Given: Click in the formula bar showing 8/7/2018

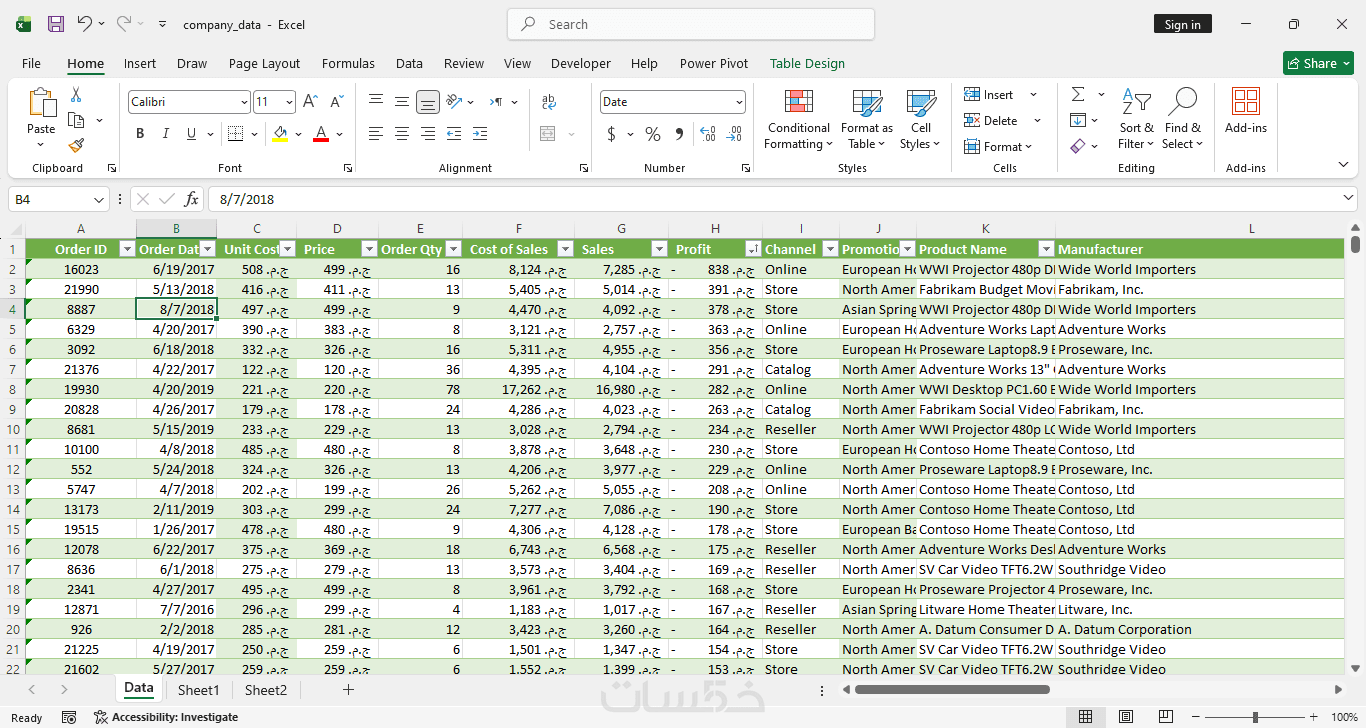Looking at the screenshot, I should coord(780,199).
